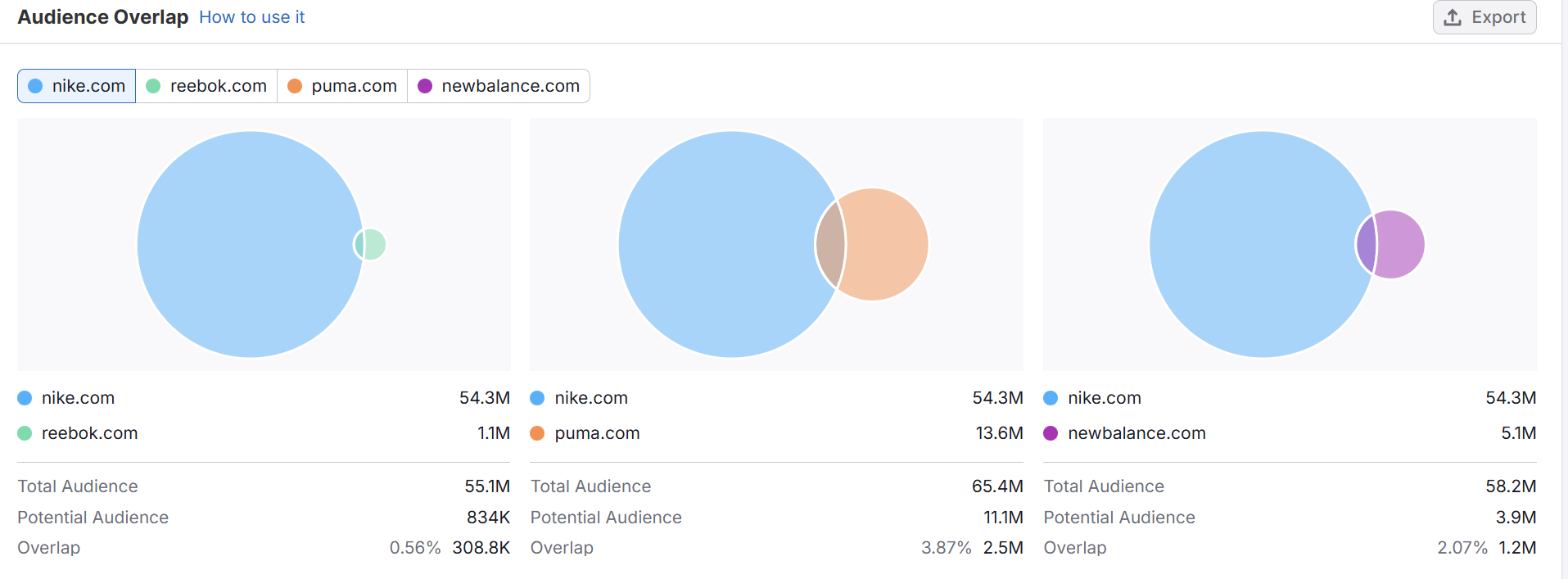This screenshot has height=579, width=1568.
Task: Click the nike–puma overlap region
Action: click(830, 244)
